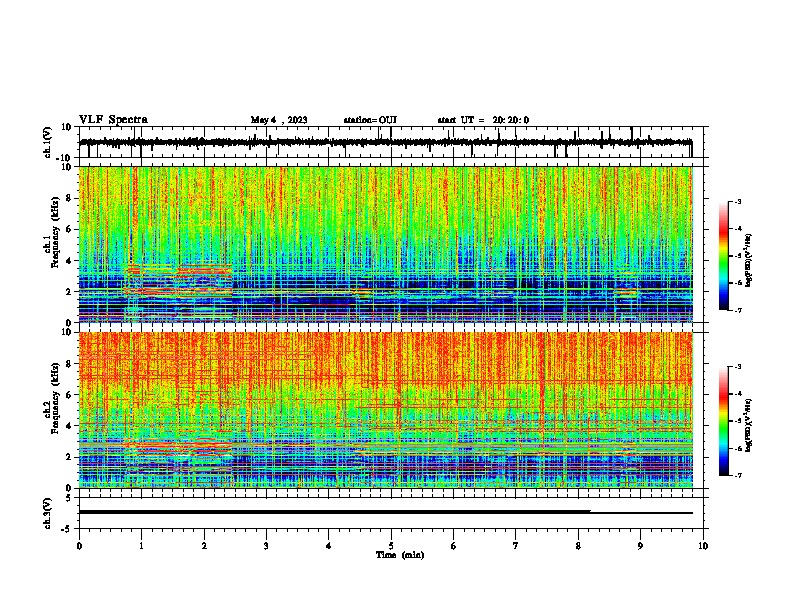Click the "ch.3(V)" axis label
The width and height of the screenshot is (792, 612).
tap(47, 514)
